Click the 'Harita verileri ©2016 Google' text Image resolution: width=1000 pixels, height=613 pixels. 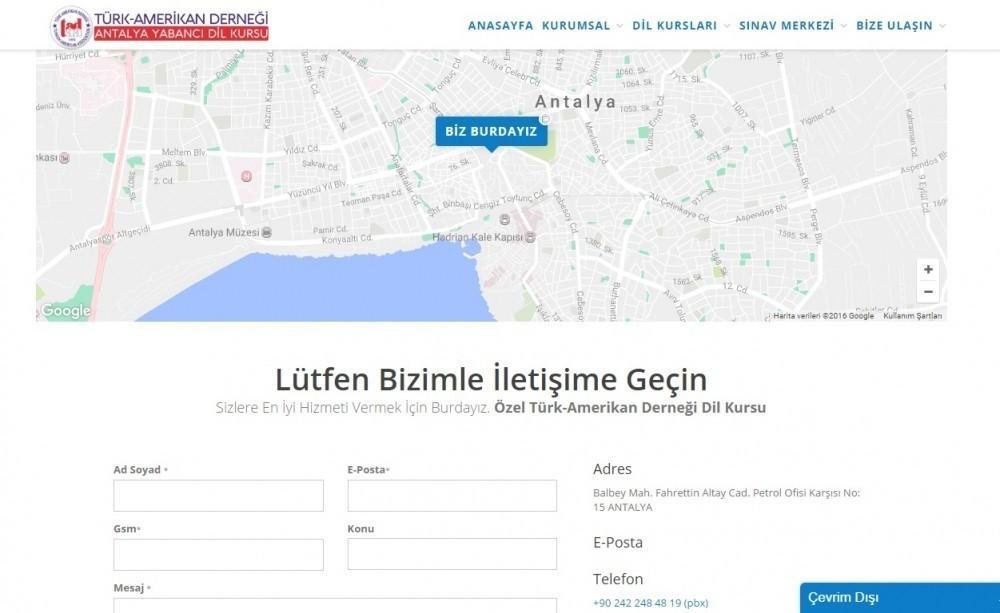(x=823, y=316)
